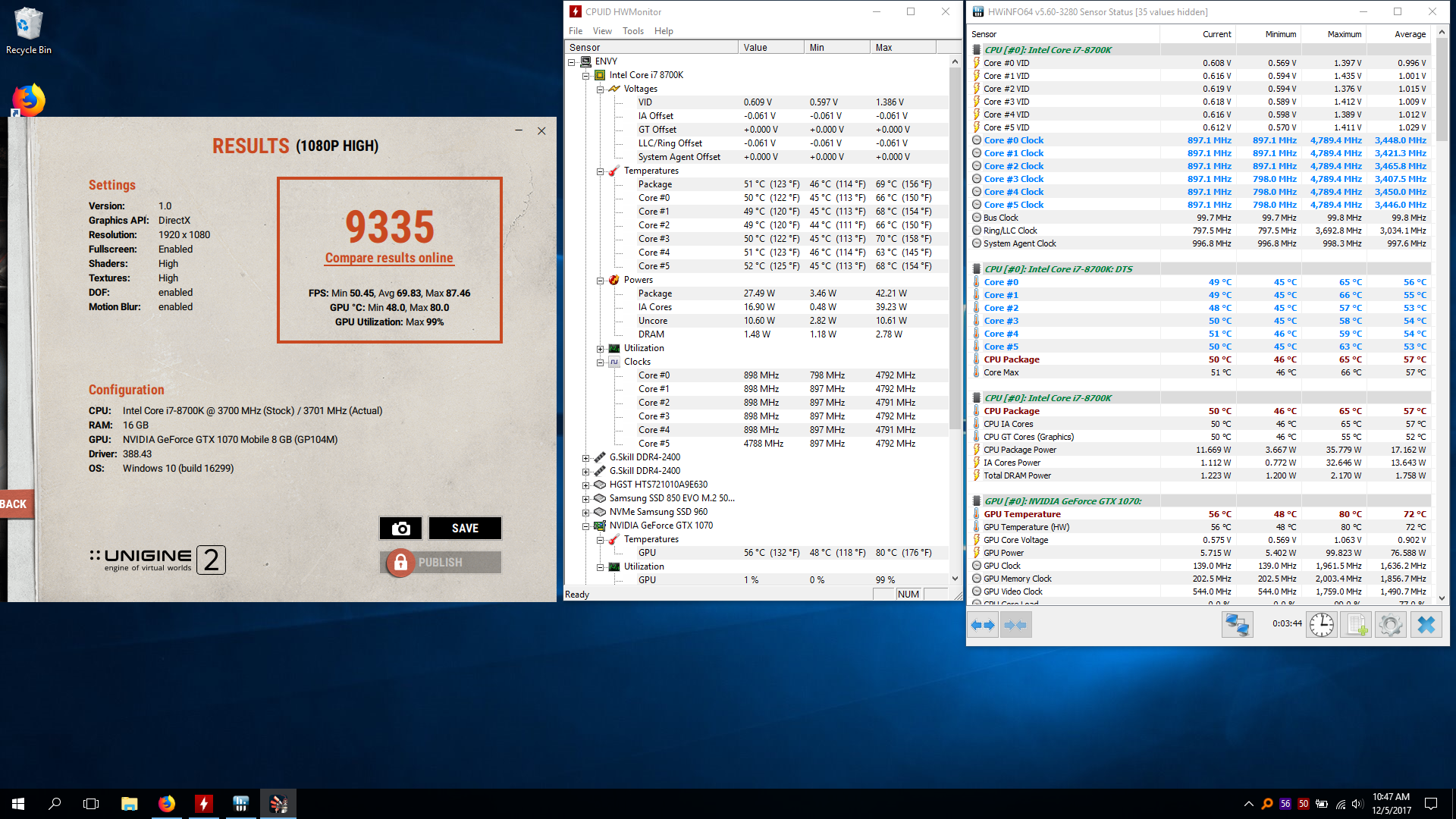Collapse the NVIDIA GeForce GTX 1070 node
This screenshot has width=1456, height=819.
(585, 526)
